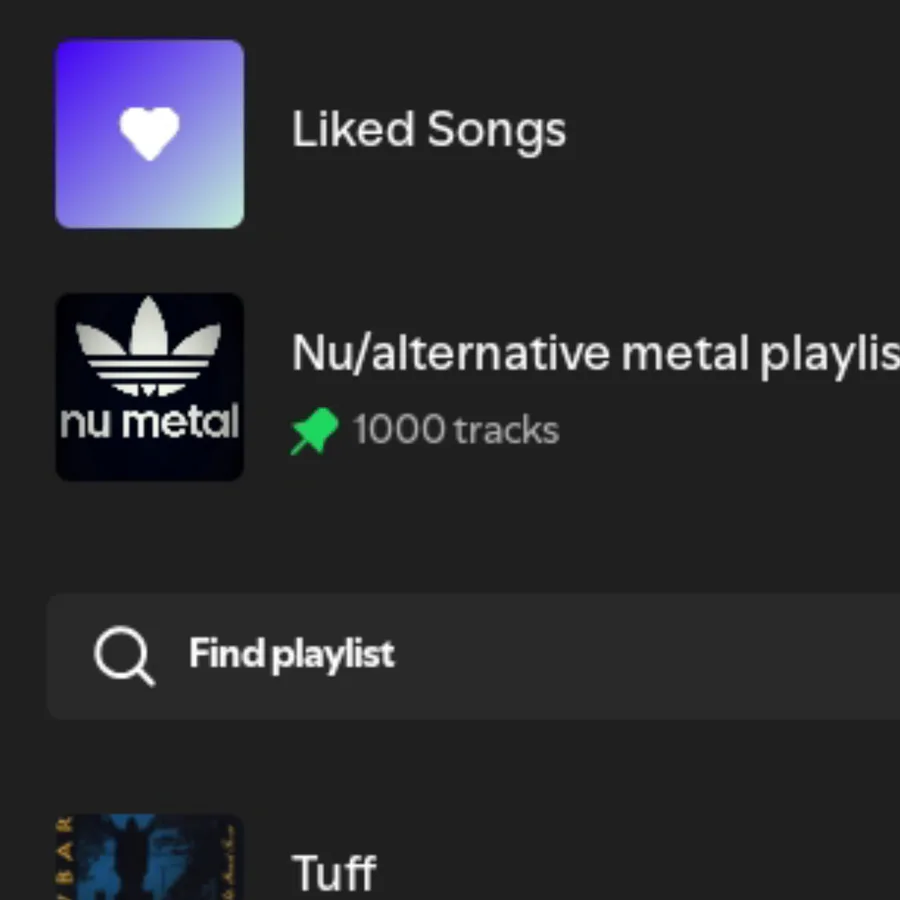The width and height of the screenshot is (900, 900).
Task: Click the "nu metal" caption on cover
Action: 149,422
